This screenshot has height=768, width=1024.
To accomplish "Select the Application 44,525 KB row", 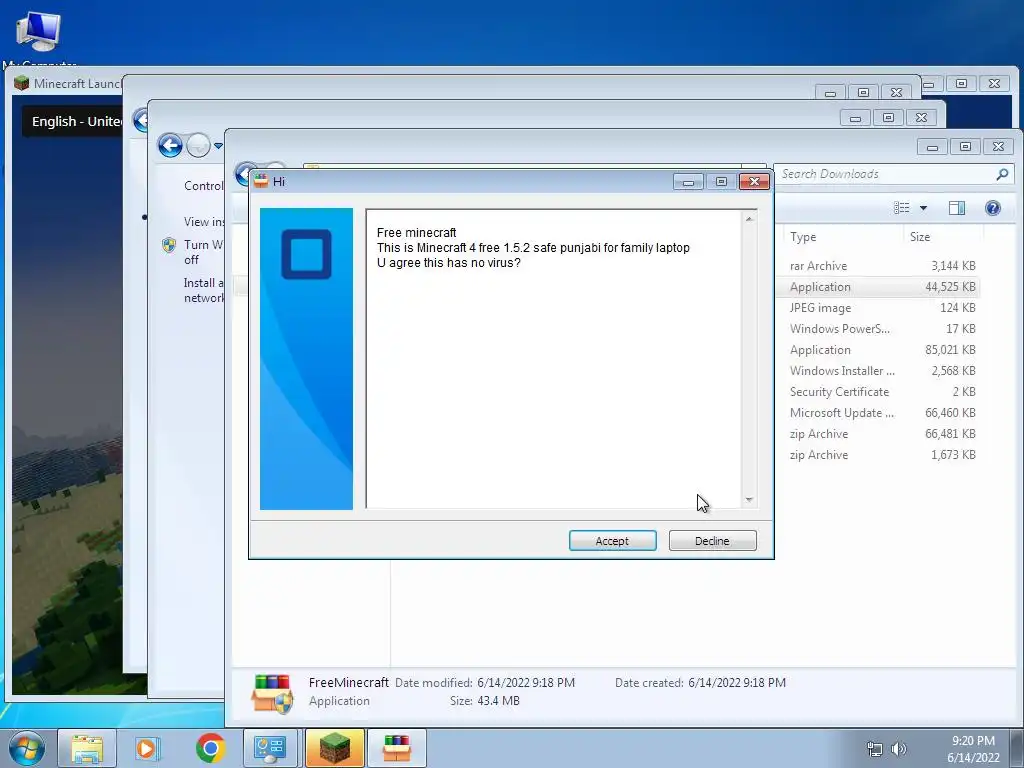I will click(x=882, y=287).
